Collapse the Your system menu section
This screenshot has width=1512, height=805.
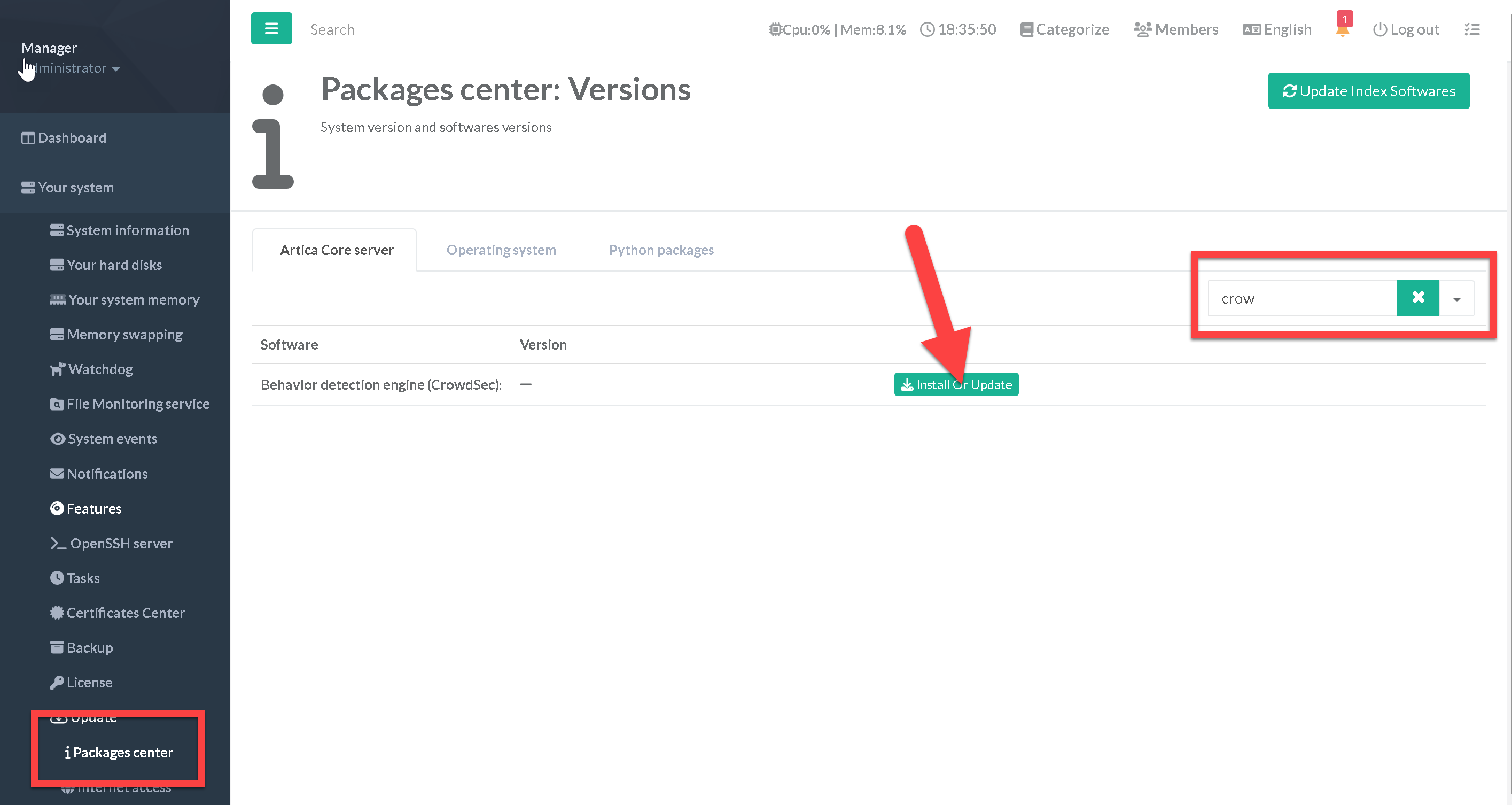pos(75,188)
